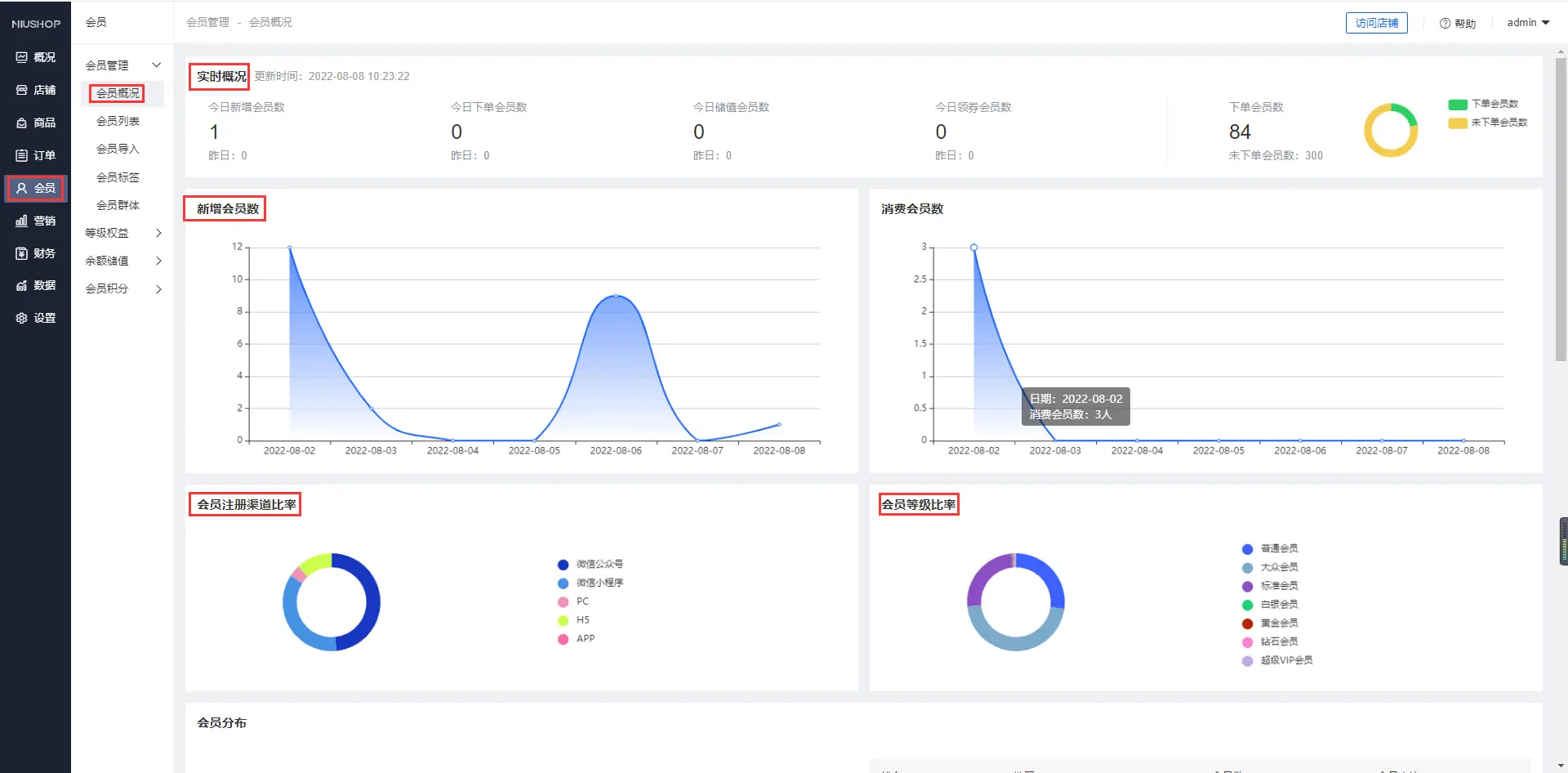
Task: Click the 概况 overview icon in sidebar
Action: (x=22, y=57)
